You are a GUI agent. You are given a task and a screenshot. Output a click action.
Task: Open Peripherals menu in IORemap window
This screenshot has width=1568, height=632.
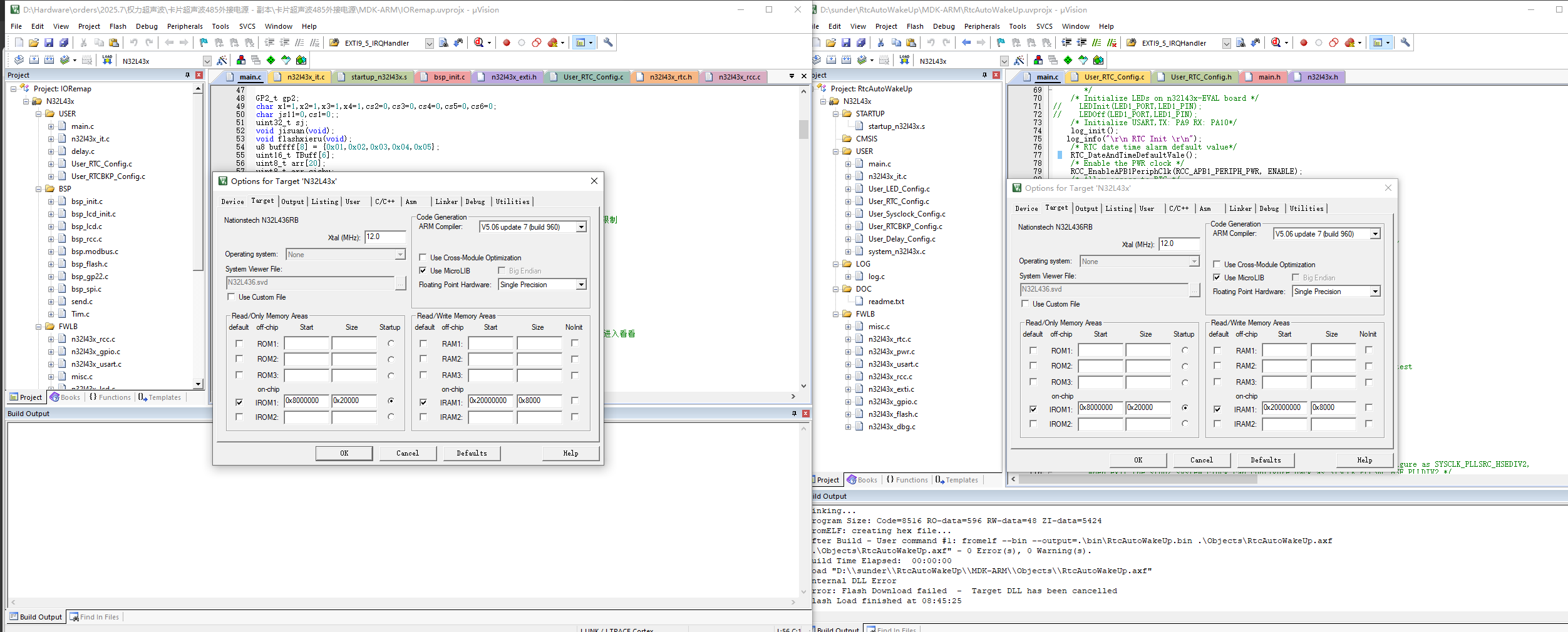[x=185, y=26]
